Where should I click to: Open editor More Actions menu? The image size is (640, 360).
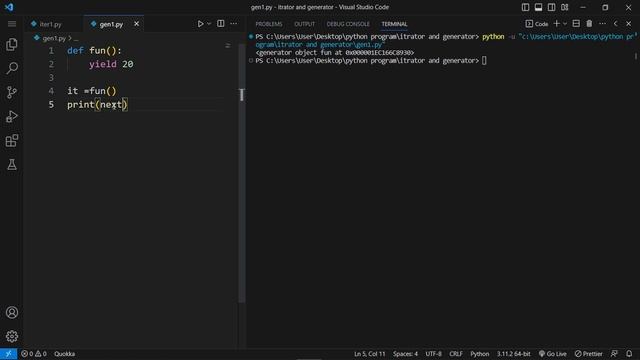[233, 24]
